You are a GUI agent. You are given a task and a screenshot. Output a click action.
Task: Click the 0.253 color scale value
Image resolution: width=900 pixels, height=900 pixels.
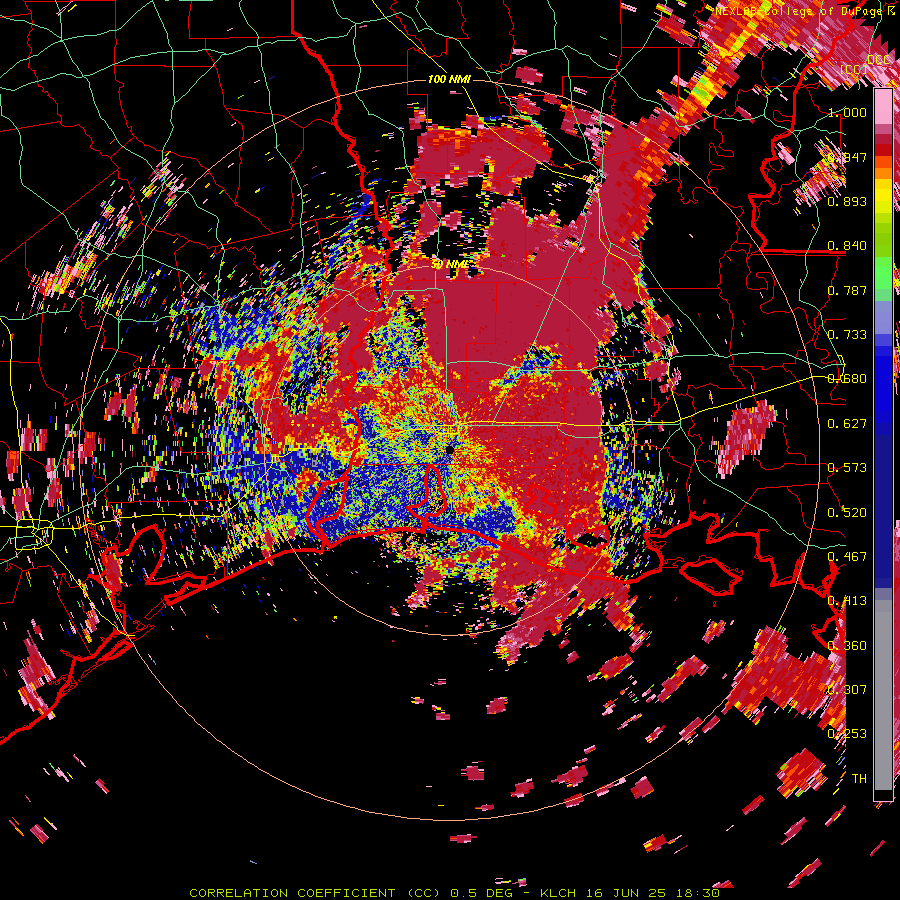point(847,734)
